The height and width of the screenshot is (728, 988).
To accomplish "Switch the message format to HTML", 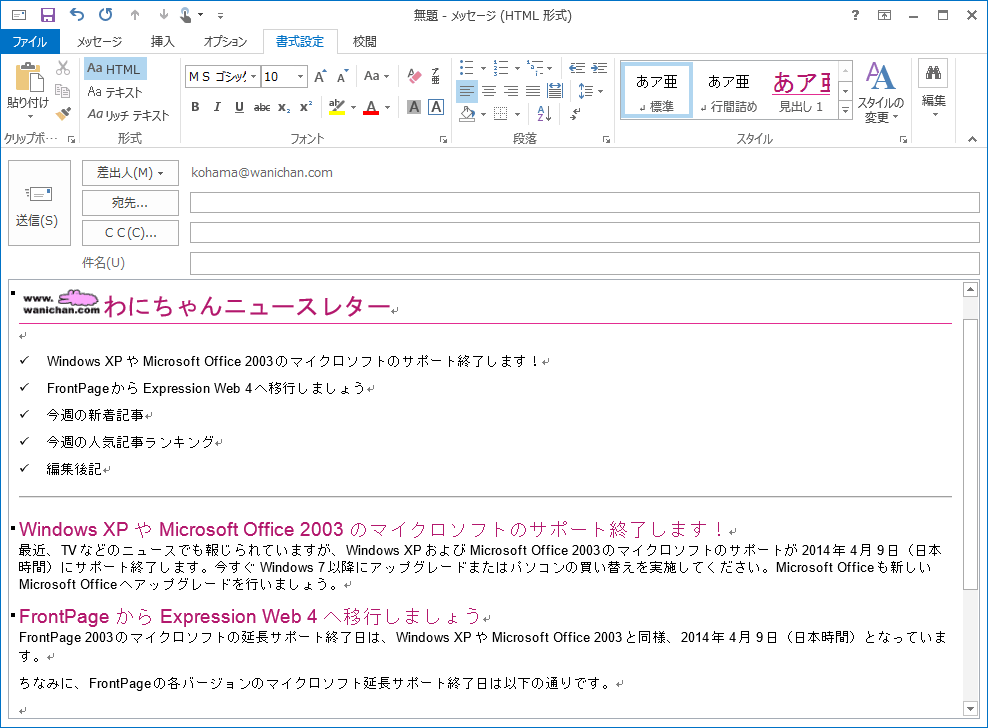I will coord(115,69).
